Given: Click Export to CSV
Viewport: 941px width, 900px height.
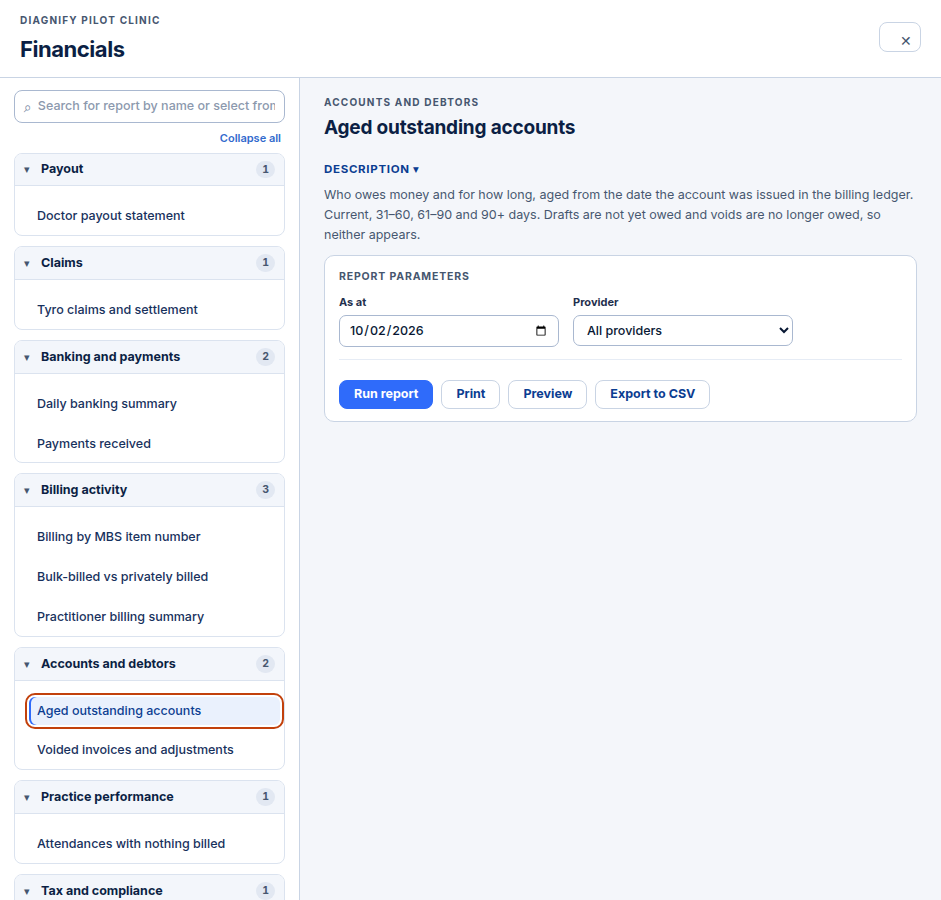Looking at the screenshot, I should pos(652,394).
